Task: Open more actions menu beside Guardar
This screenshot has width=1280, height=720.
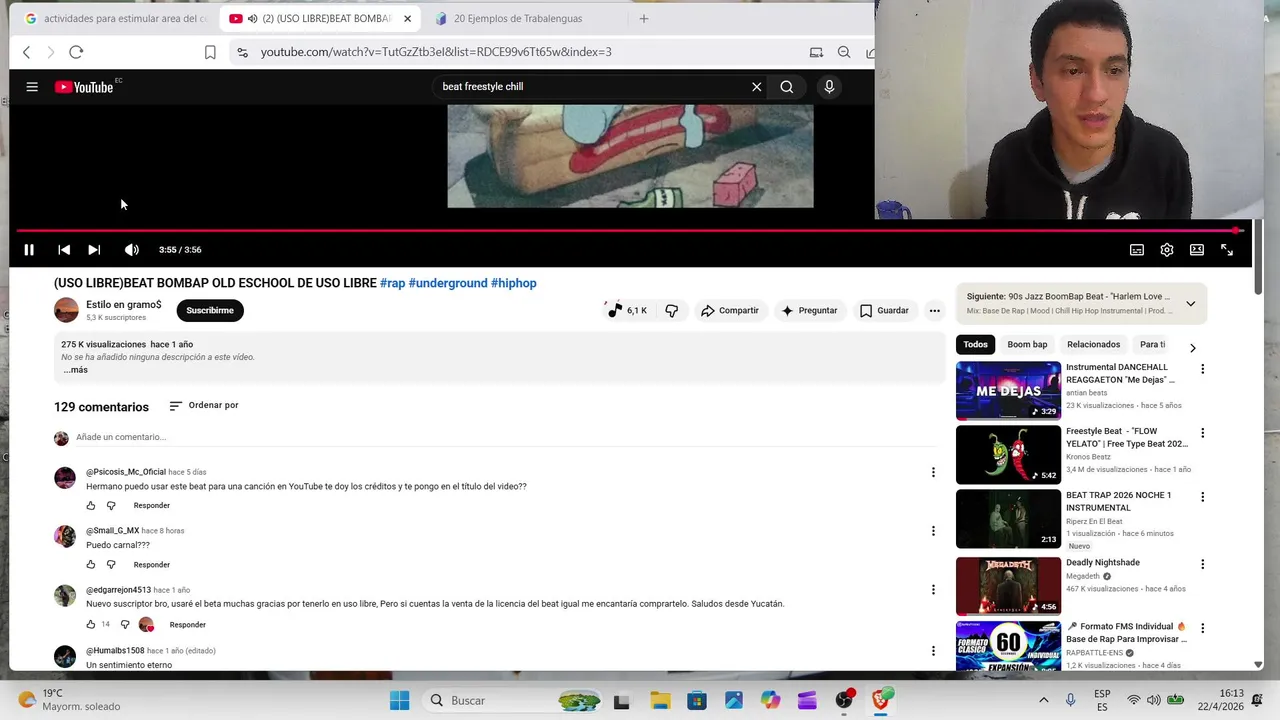Action: (x=934, y=310)
